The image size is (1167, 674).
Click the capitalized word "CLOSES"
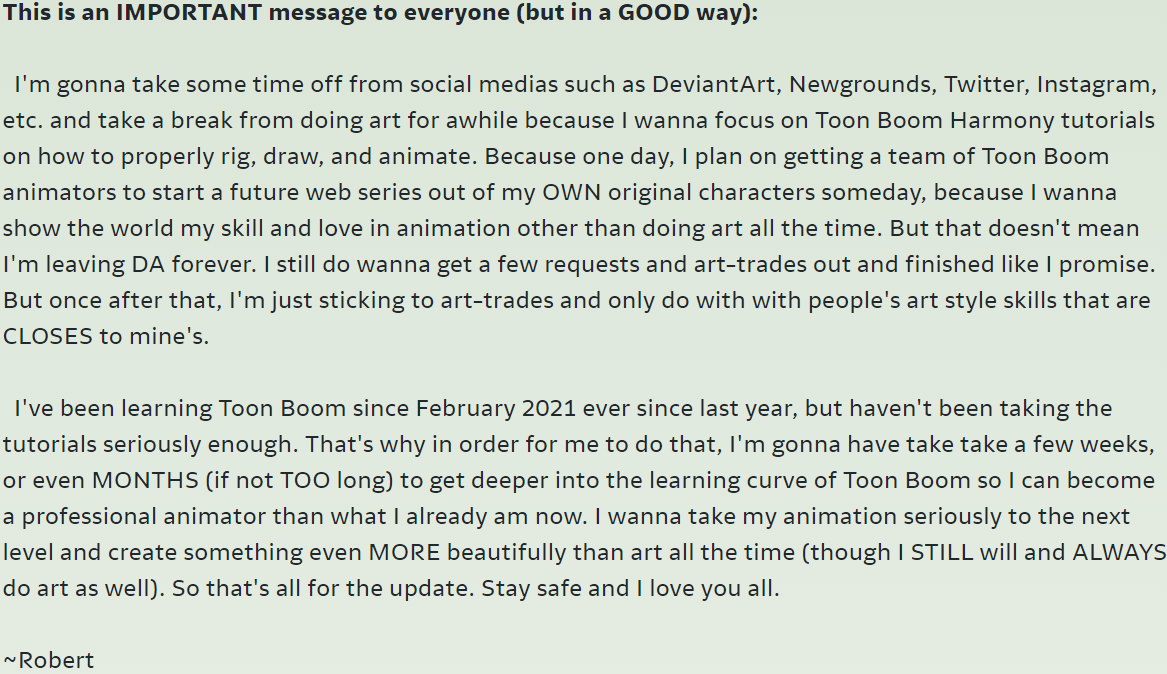click(47, 336)
